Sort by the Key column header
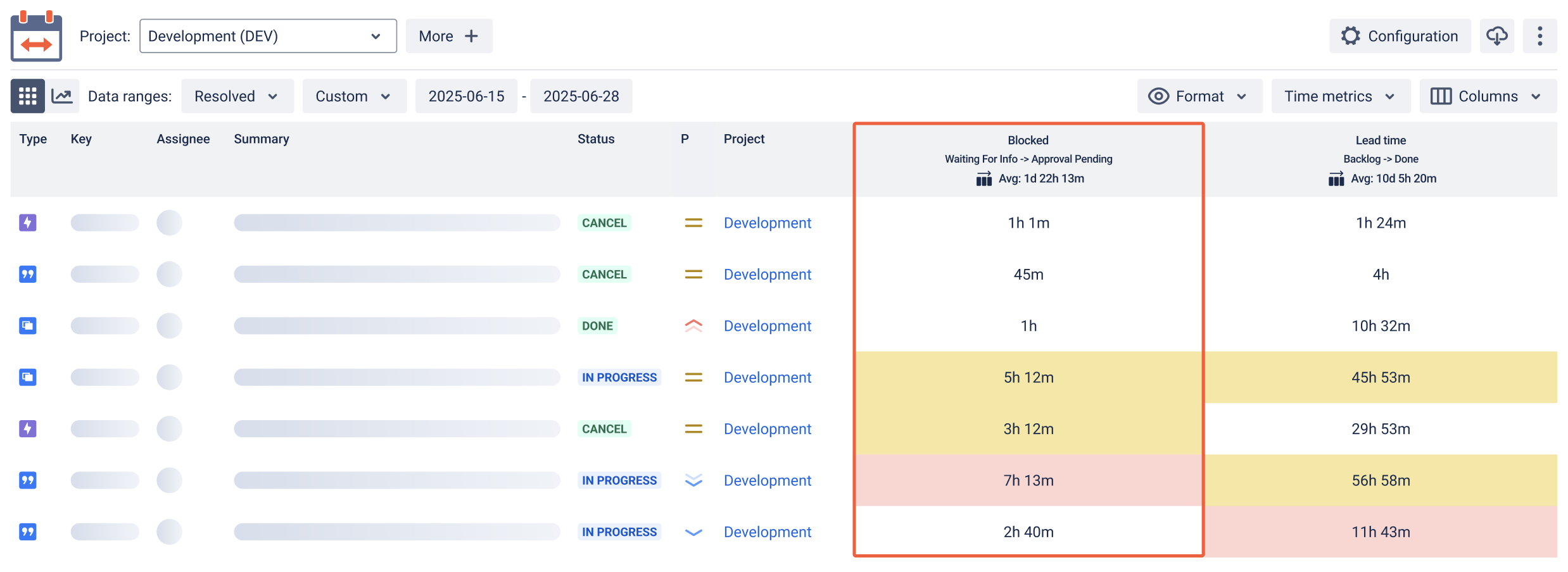The image size is (1568, 572). coord(81,139)
